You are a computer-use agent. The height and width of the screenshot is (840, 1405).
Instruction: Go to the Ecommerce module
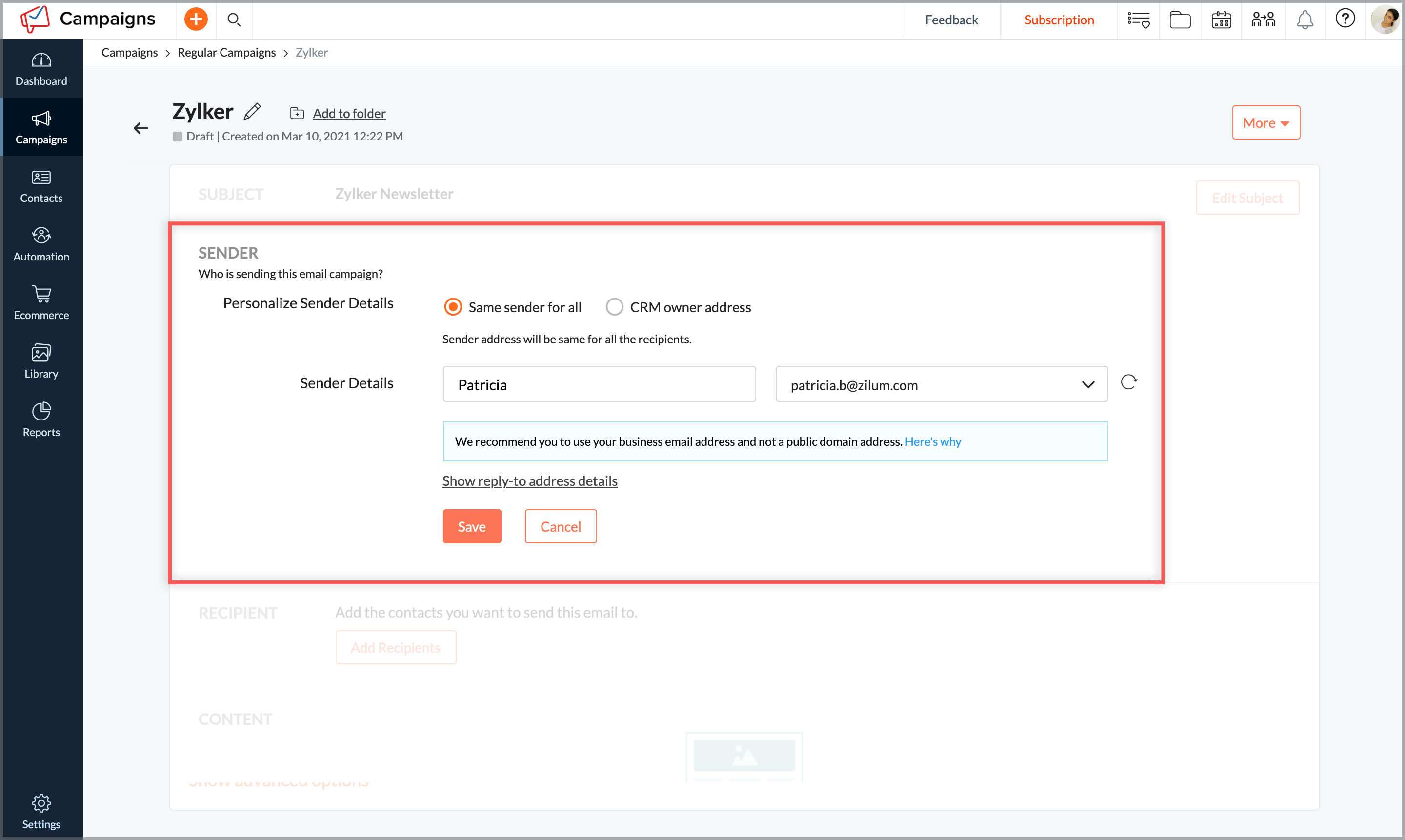coord(41,303)
